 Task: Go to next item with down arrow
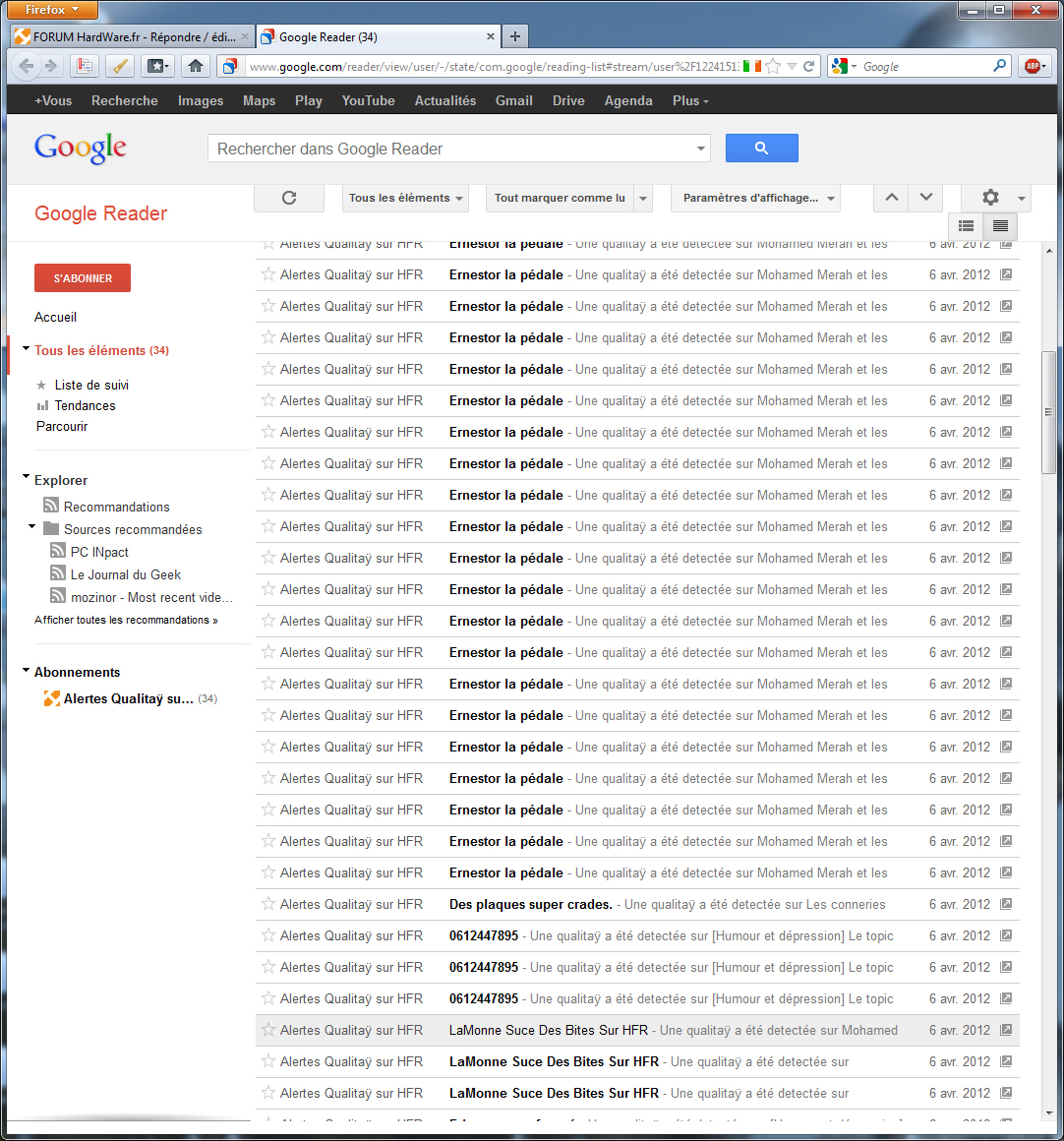925,197
